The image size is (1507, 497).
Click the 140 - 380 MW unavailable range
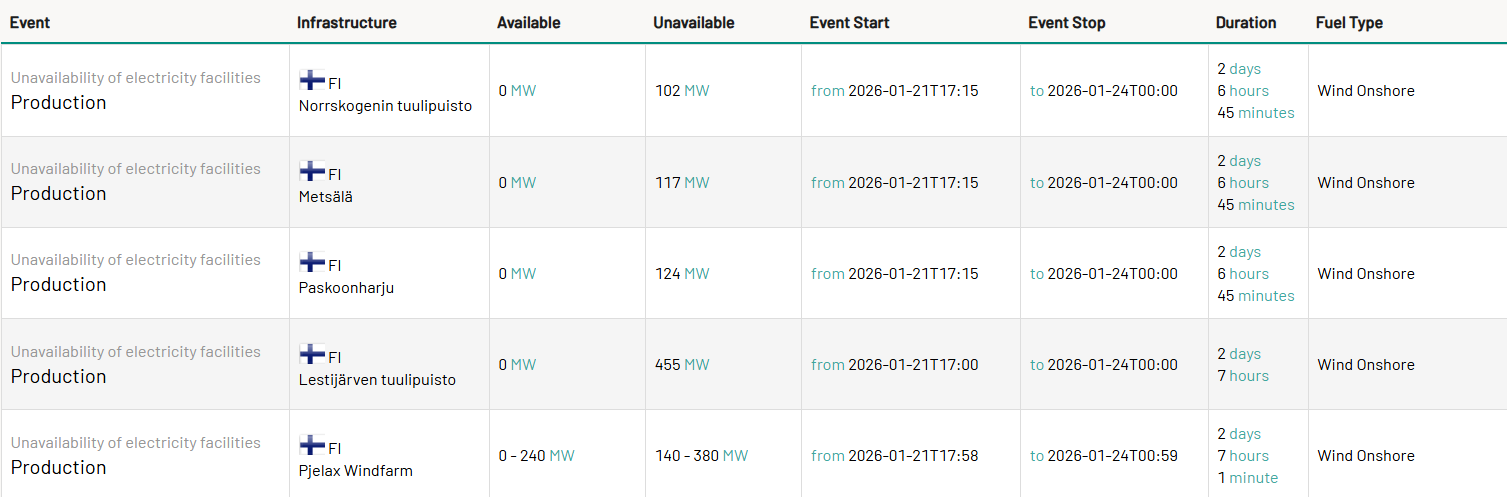[701, 456]
